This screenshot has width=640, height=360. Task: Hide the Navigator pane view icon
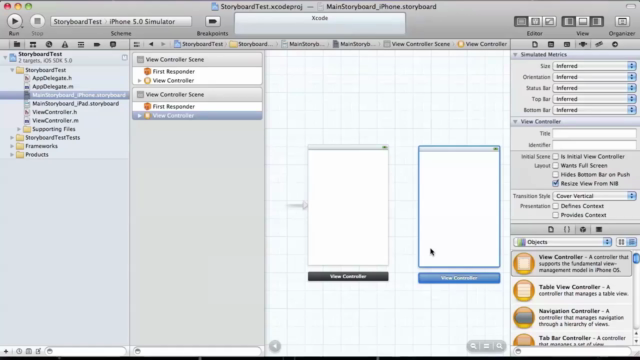tap(569, 21)
